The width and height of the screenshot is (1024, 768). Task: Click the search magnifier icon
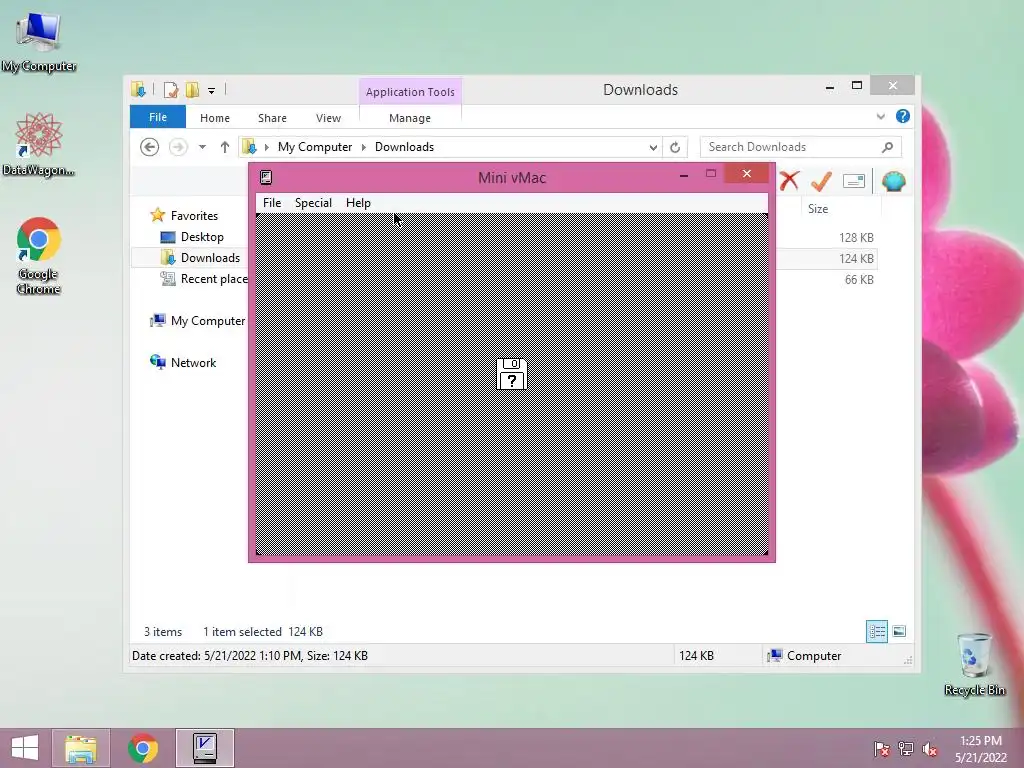(x=887, y=147)
